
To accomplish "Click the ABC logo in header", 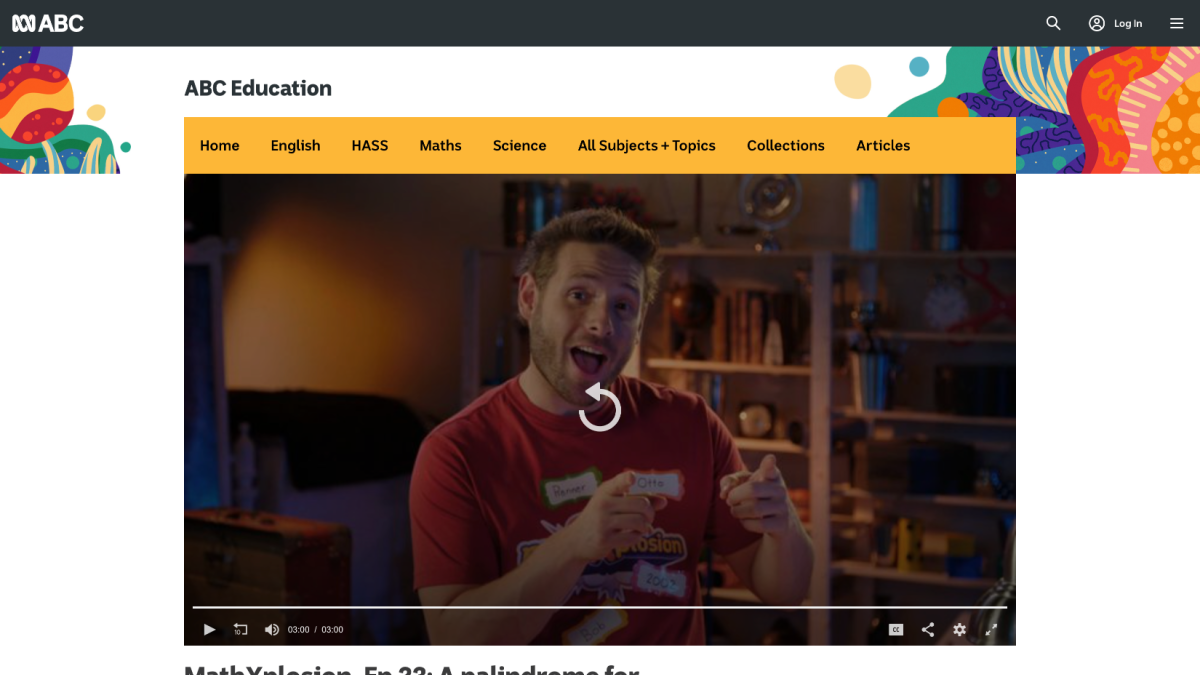I will [48, 23].
